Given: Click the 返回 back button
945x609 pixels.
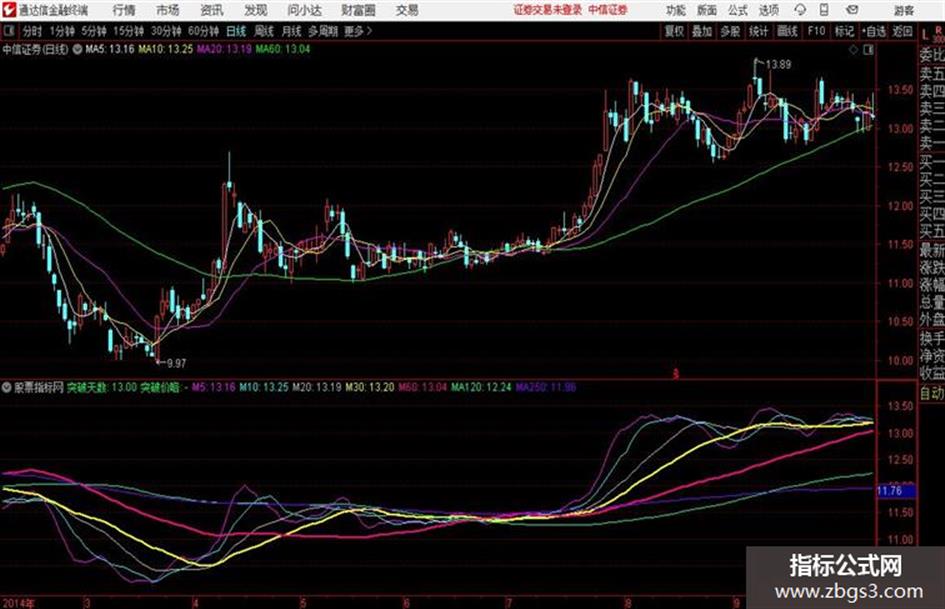Looking at the screenshot, I should point(902,31).
